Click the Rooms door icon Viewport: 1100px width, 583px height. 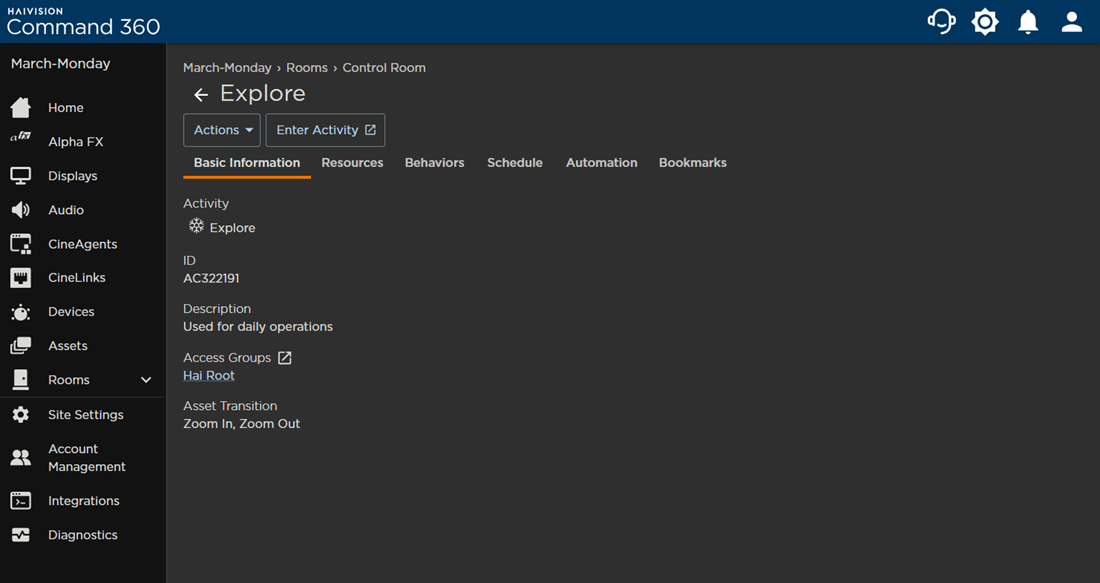pyautogui.click(x=20, y=380)
